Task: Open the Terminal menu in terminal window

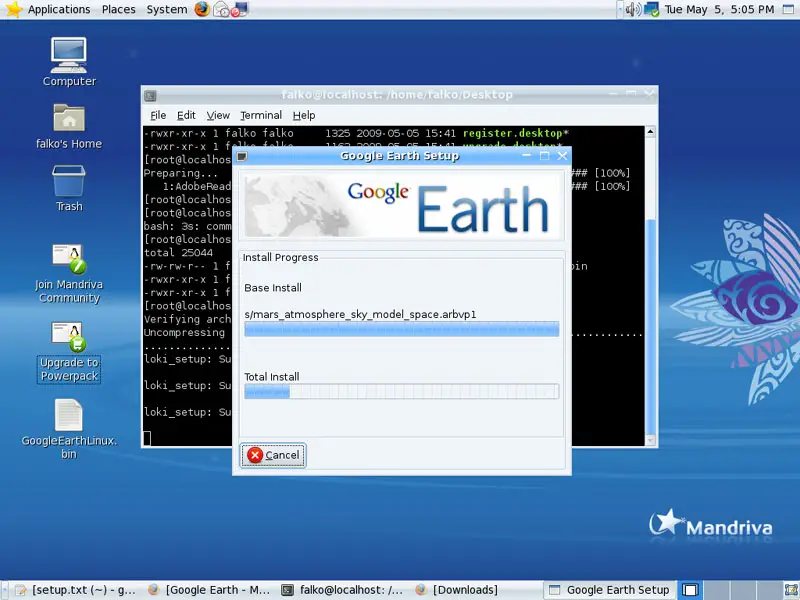Action: 261,115
